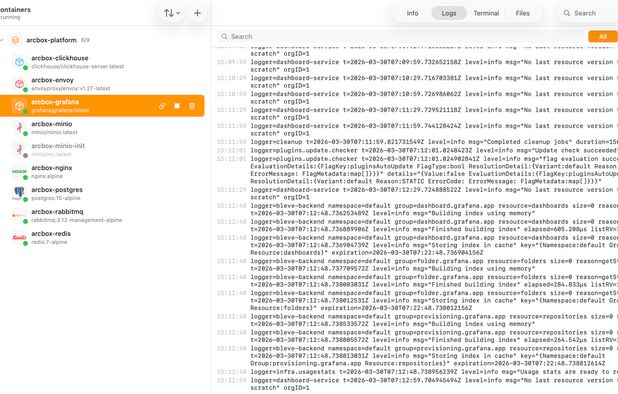618x394 pixels.
Task: Switch to the Logs tab
Action: pyautogui.click(x=449, y=13)
